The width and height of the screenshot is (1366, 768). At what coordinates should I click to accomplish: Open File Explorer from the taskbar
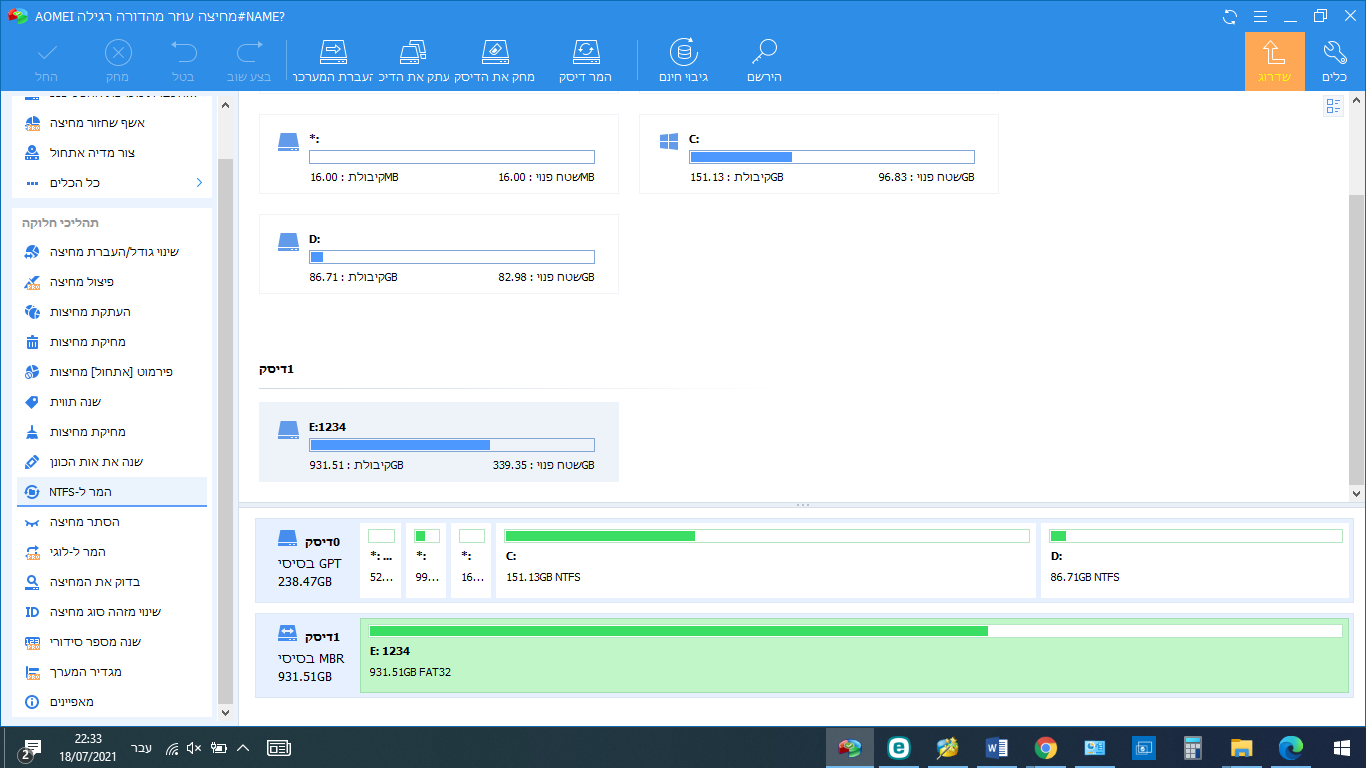pyautogui.click(x=1241, y=748)
